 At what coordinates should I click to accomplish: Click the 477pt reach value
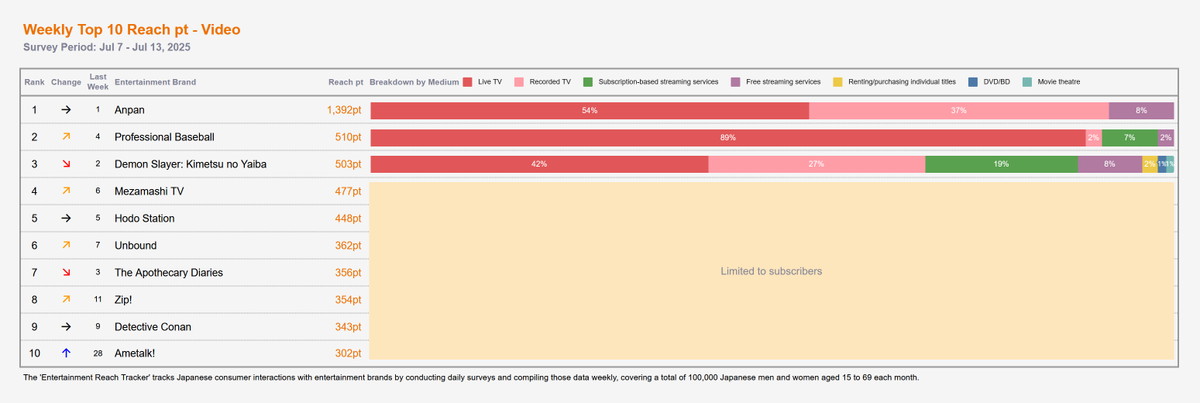pos(348,191)
